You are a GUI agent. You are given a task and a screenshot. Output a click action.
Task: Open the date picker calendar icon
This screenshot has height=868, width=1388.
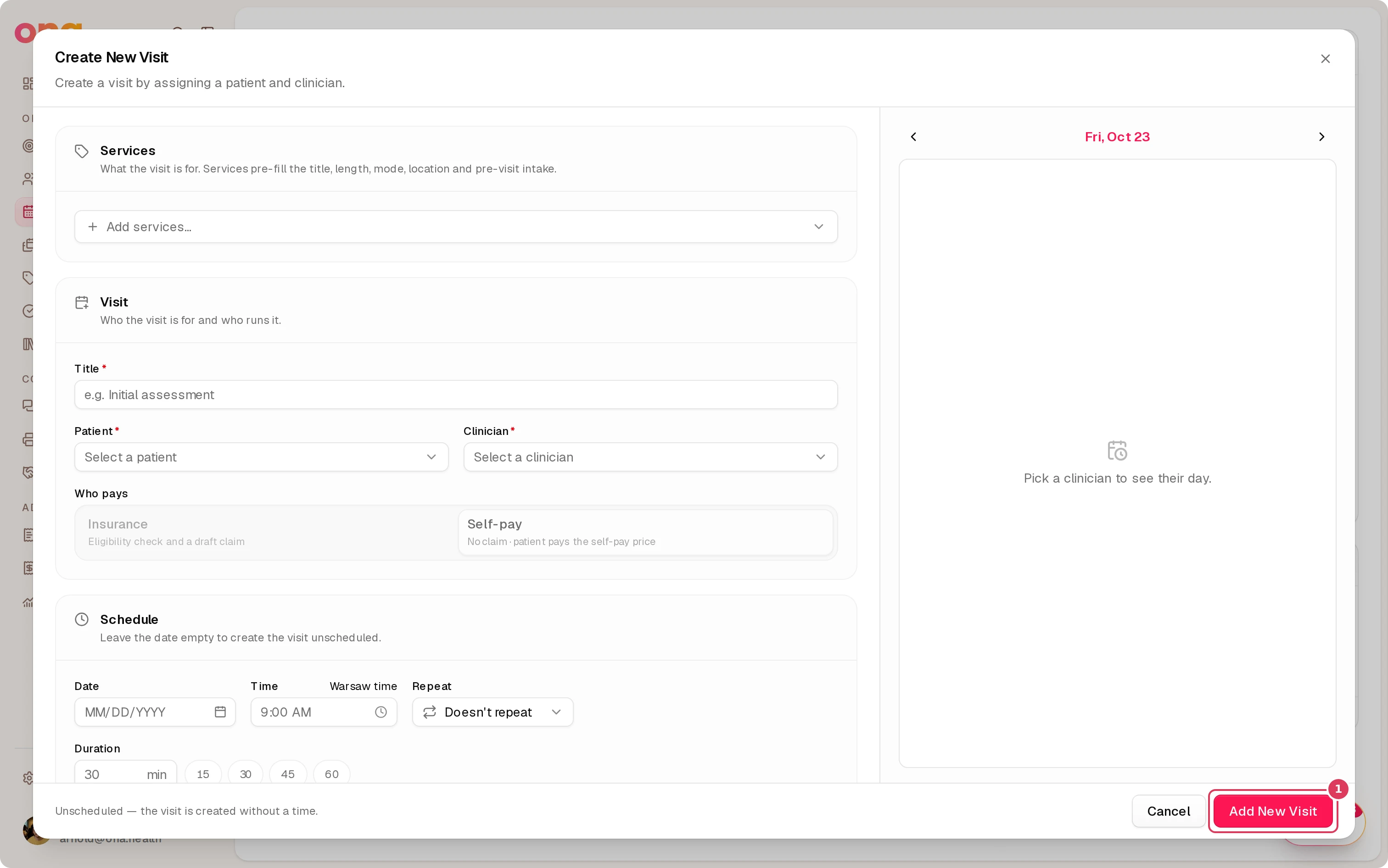(x=220, y=712)
